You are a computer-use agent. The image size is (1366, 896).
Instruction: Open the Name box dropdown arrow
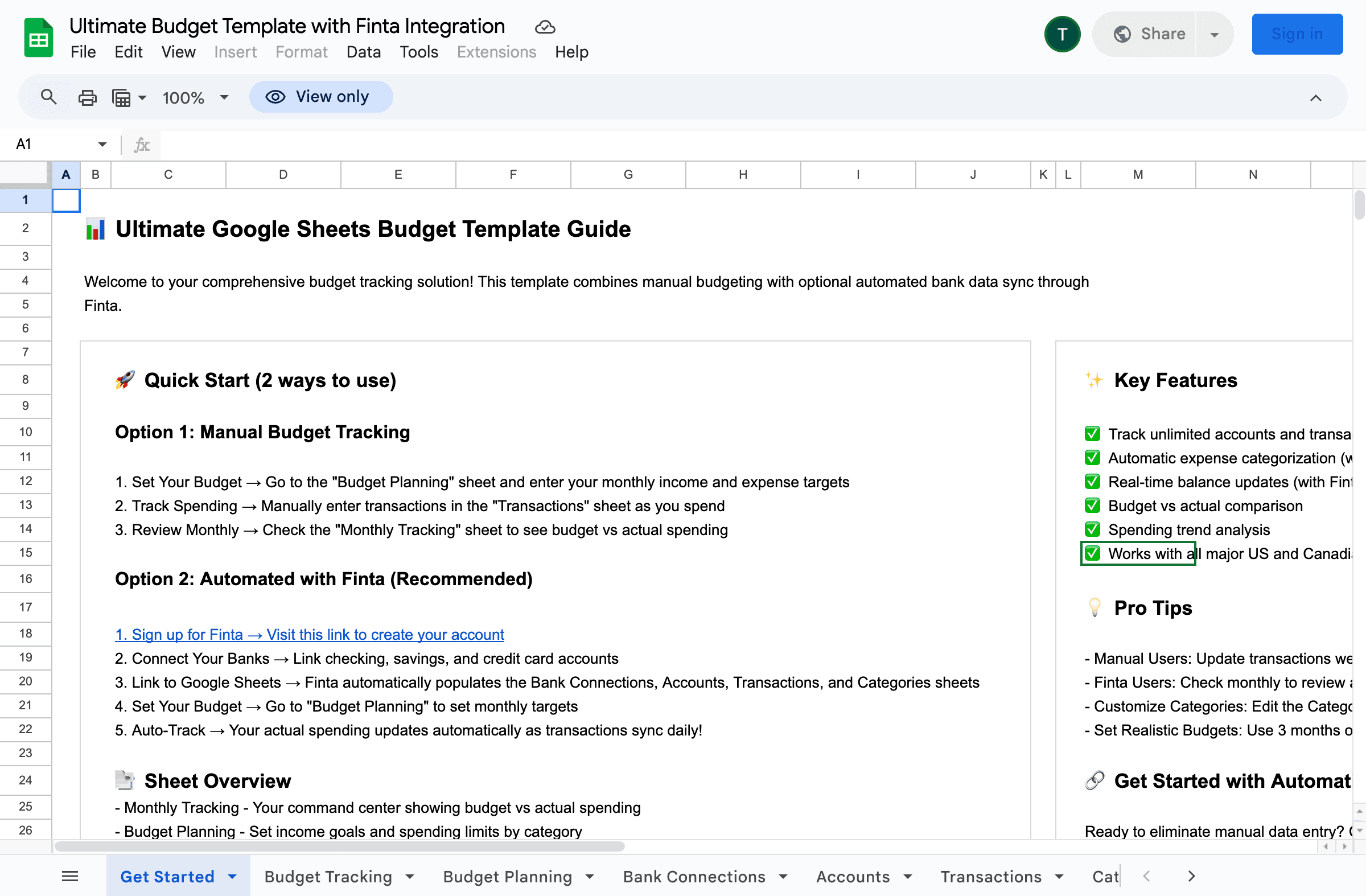102,144
